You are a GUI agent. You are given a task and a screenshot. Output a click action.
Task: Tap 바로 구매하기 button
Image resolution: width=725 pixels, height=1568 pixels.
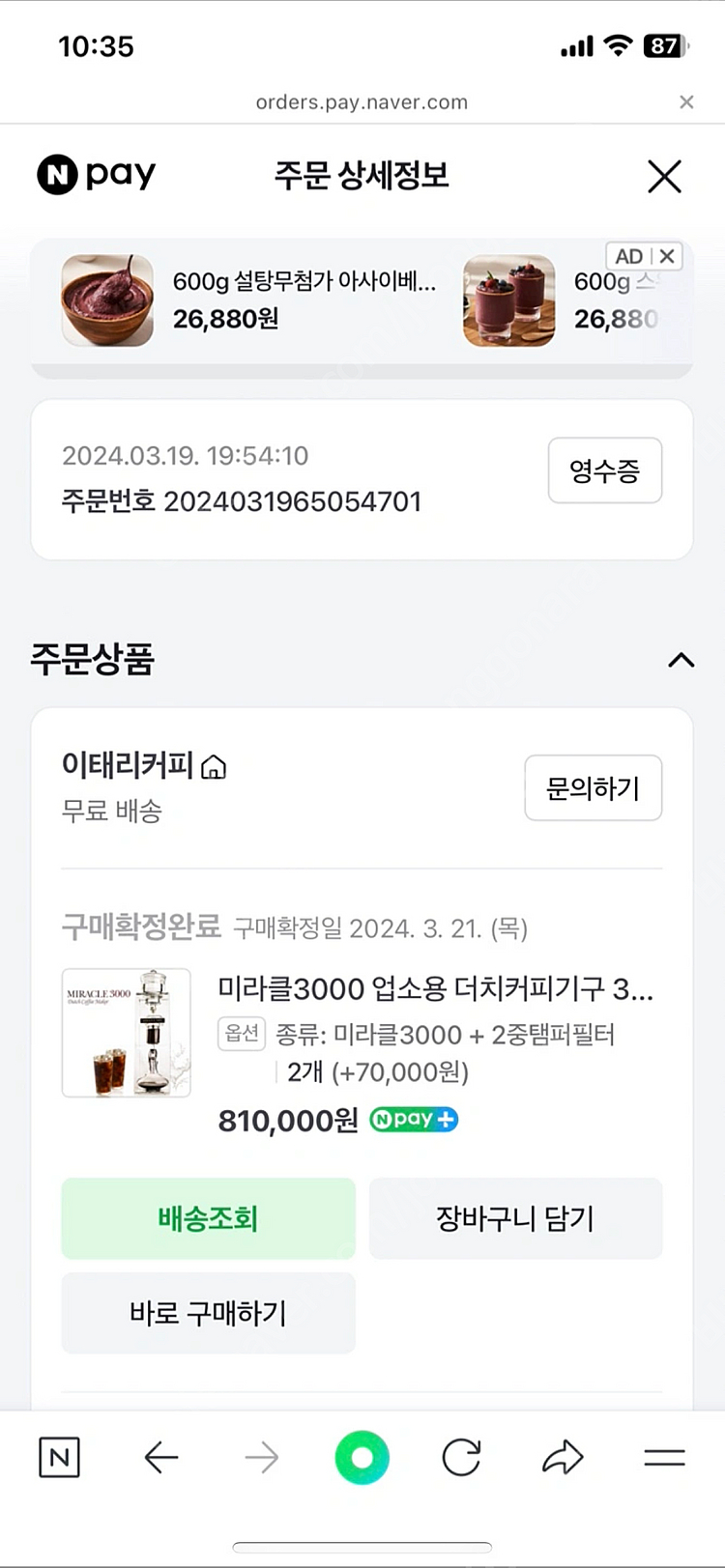[208, 1313]
